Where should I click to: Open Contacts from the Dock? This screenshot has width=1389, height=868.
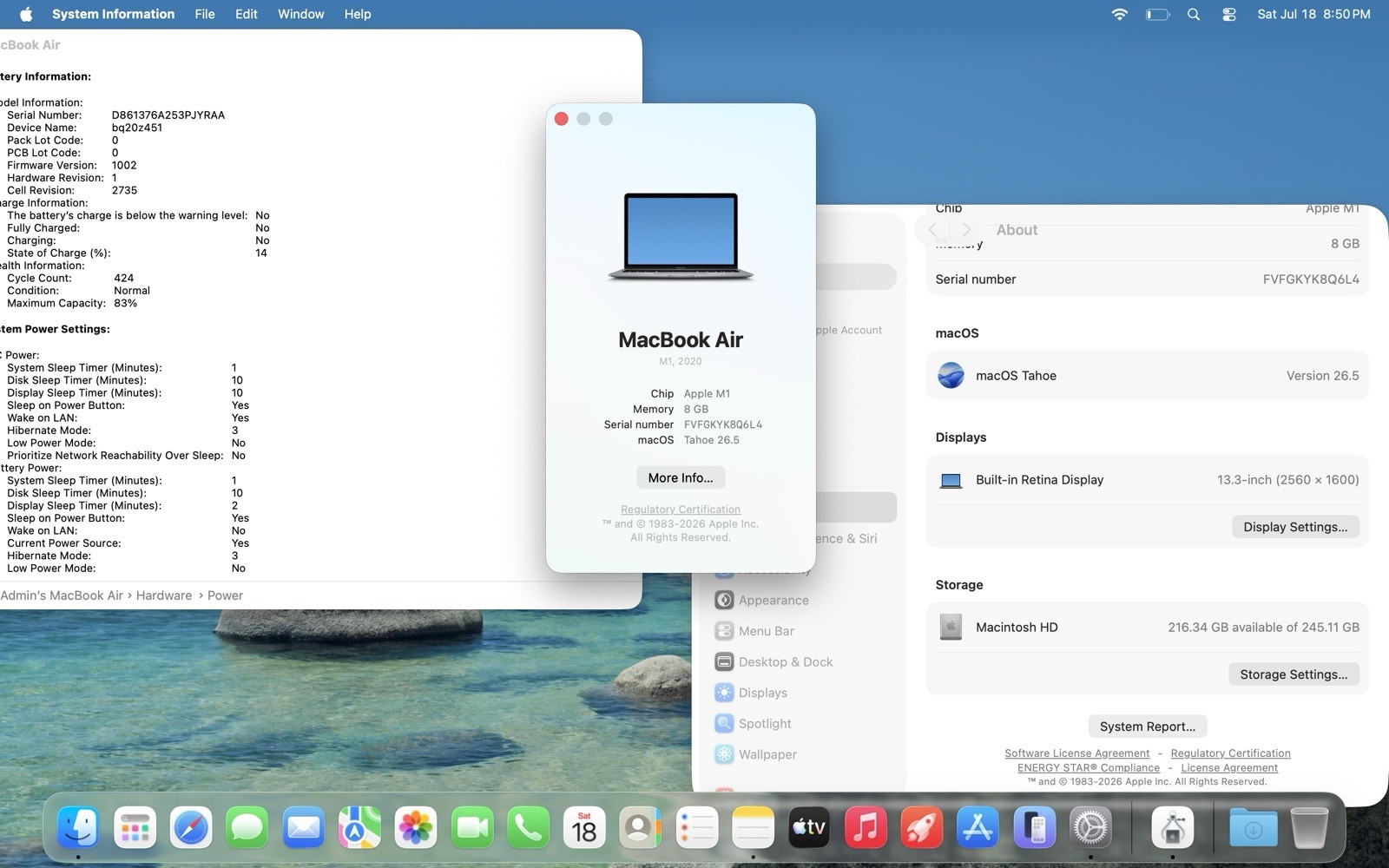pyautogui.click(x=641, y=827)
